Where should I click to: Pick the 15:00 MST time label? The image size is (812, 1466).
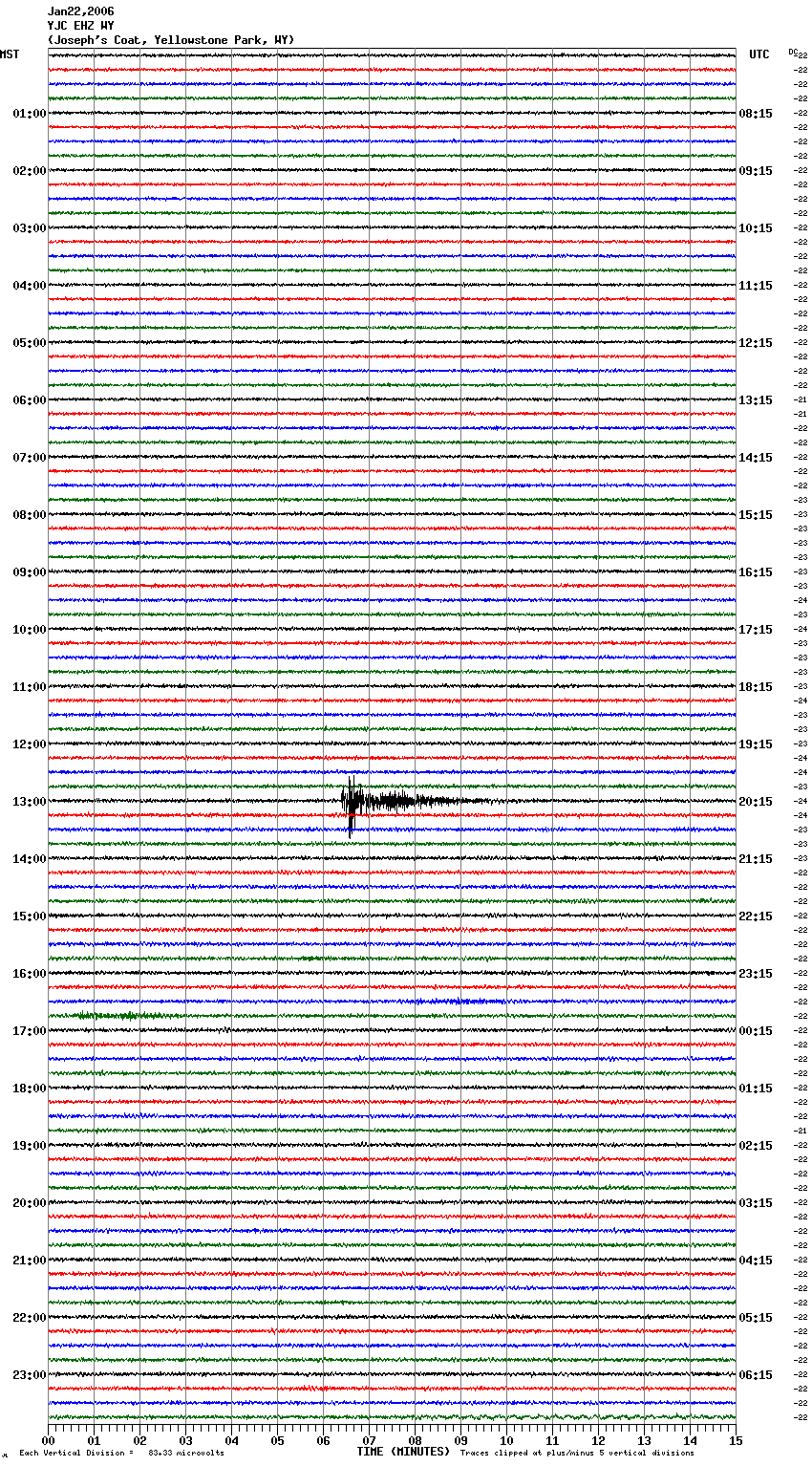29,916
